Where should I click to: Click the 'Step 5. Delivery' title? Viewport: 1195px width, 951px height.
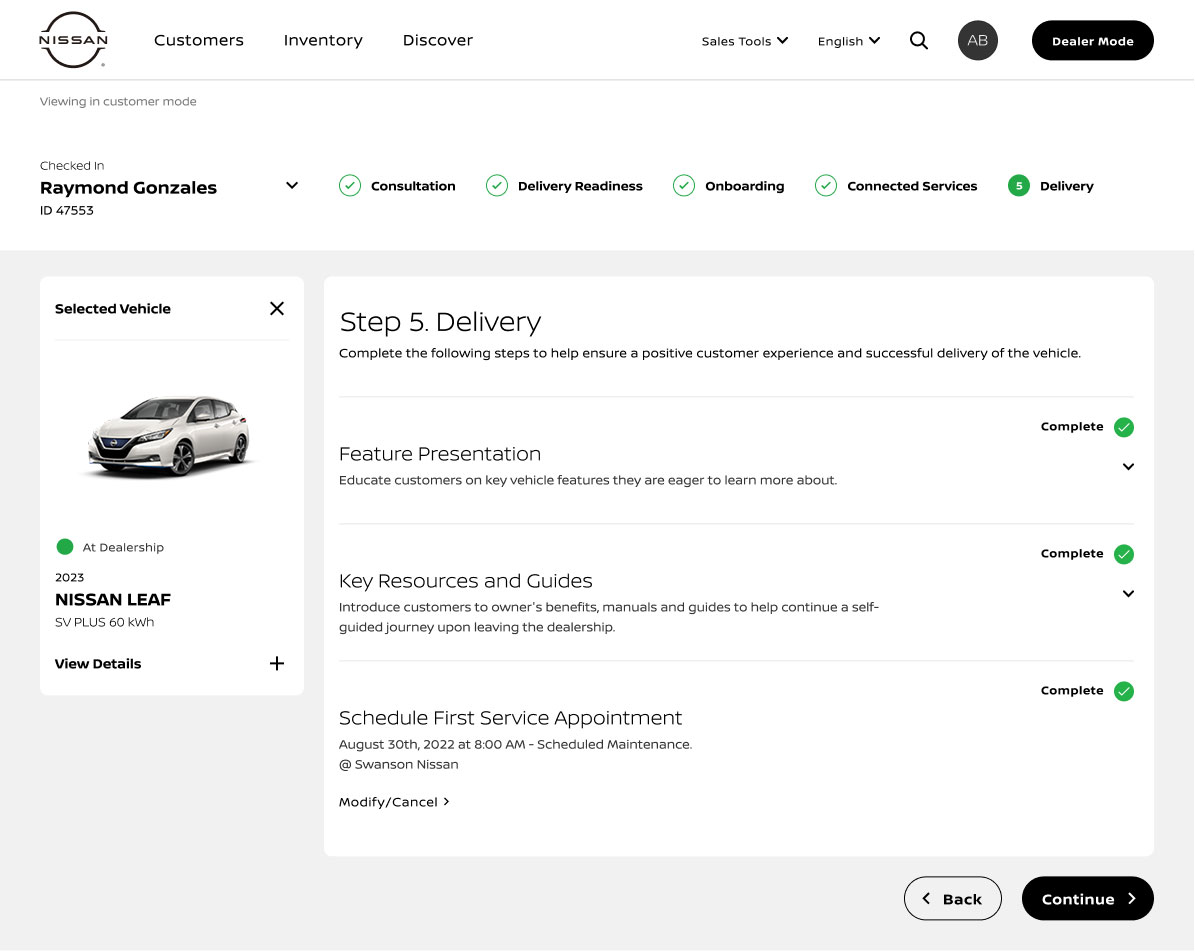pyautogui.click(x=440, y=322)
